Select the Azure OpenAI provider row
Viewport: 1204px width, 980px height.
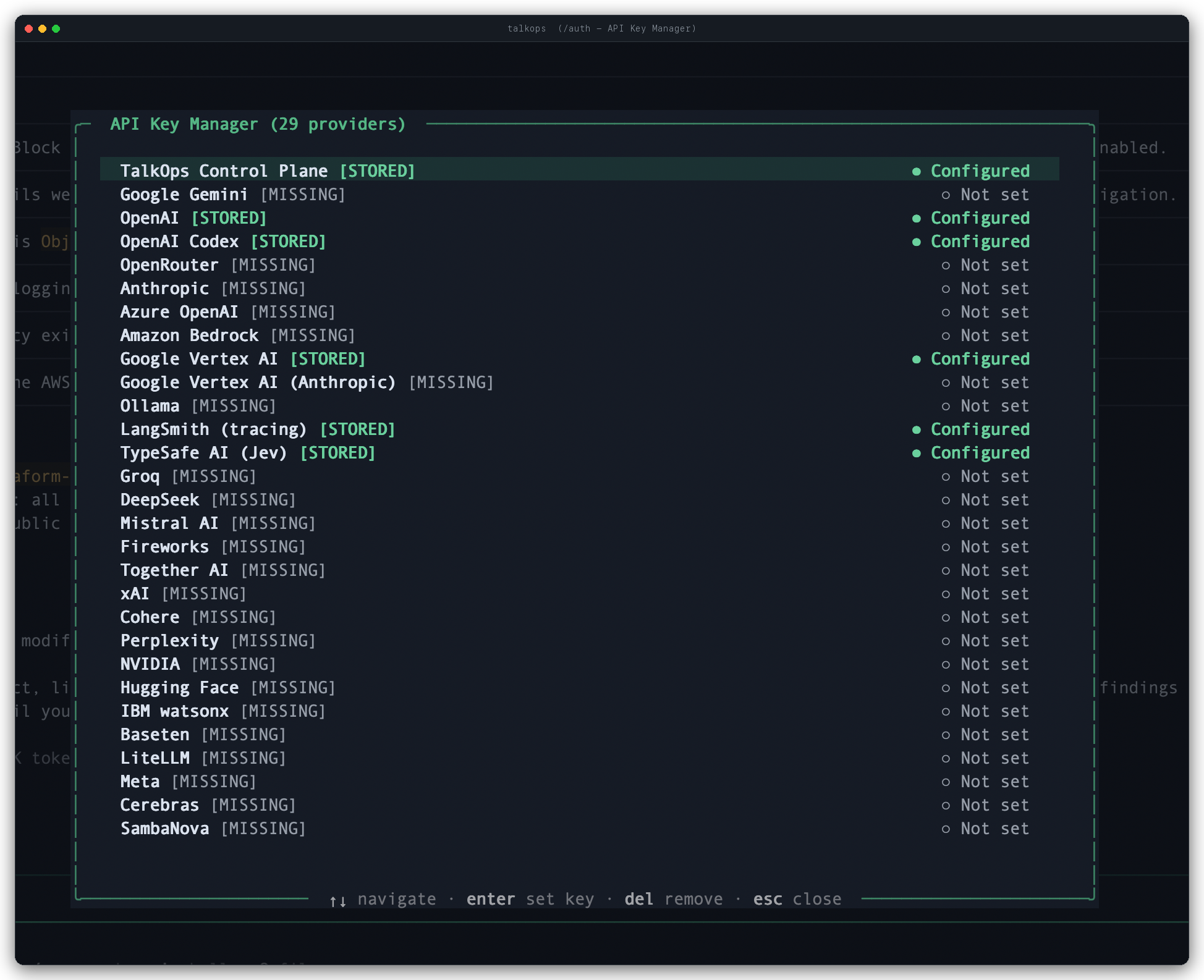click(579, 311)
